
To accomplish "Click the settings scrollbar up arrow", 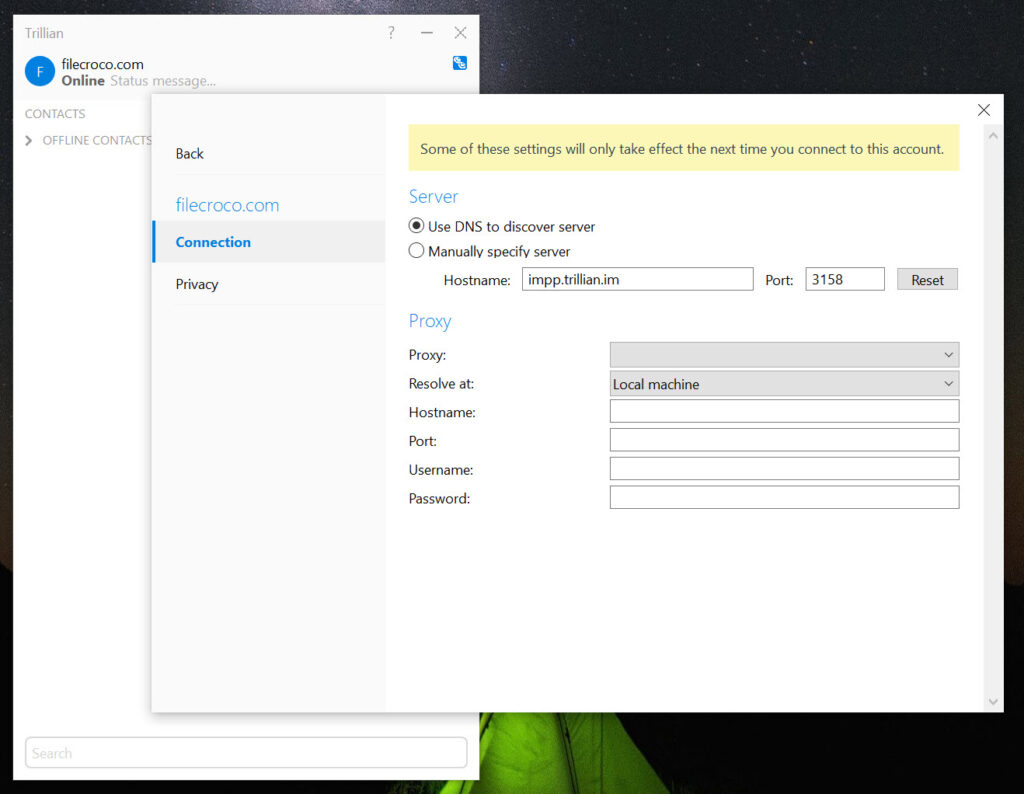I will (993, 136).
